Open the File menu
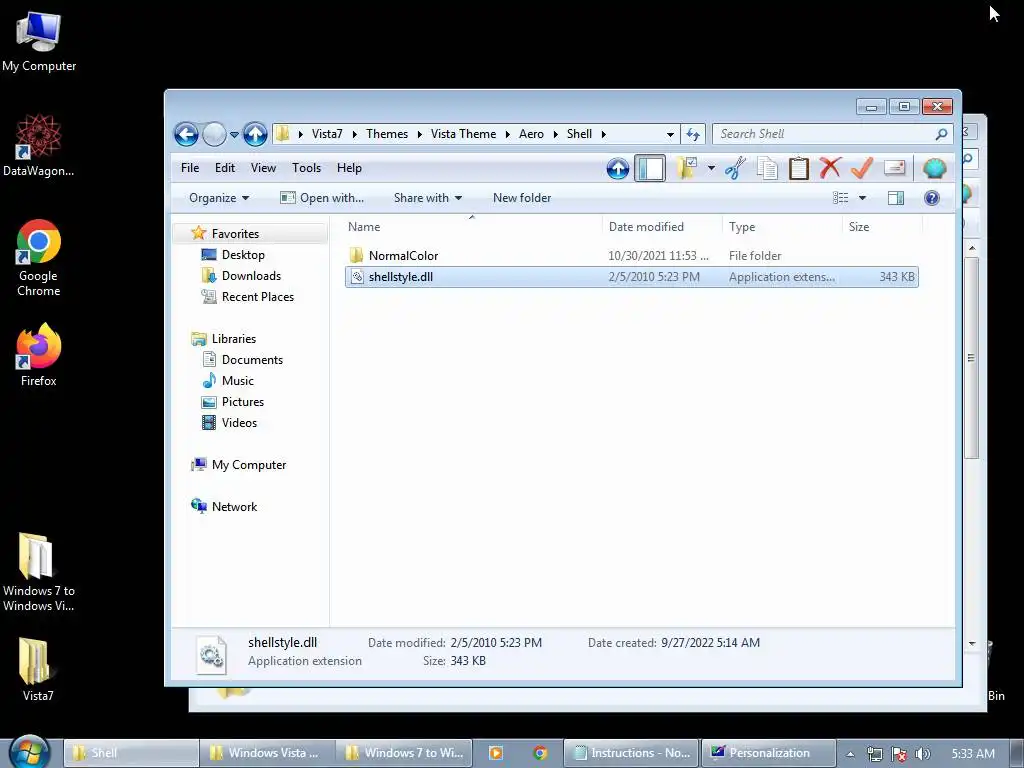The image size is (1024, 768). coord(190,168)
